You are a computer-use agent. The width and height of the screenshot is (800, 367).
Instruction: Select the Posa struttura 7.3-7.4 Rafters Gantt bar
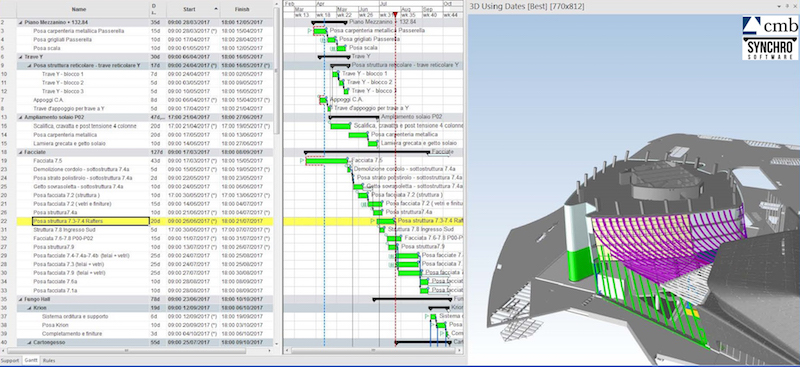coord(386,221)
